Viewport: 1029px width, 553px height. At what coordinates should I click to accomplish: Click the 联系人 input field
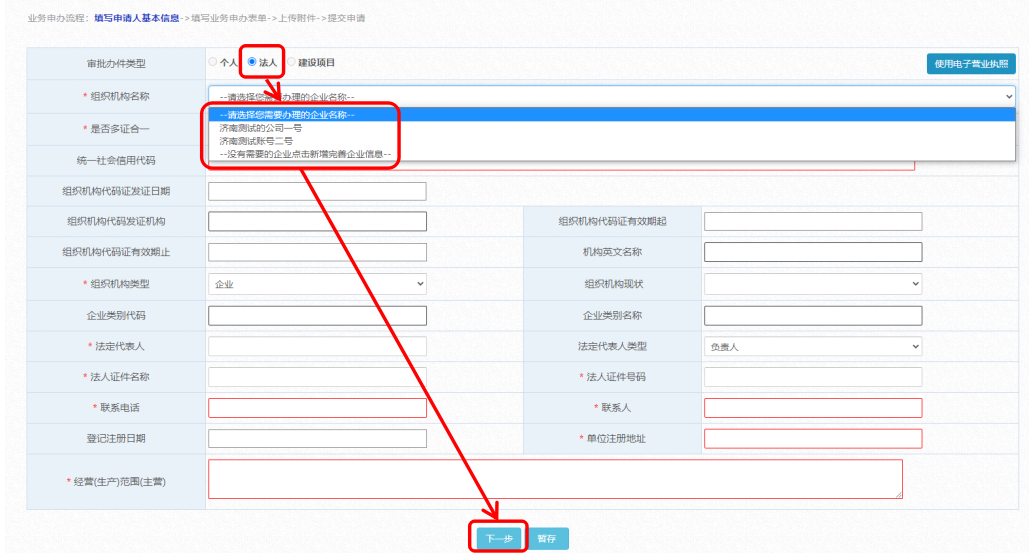[813, 408]
